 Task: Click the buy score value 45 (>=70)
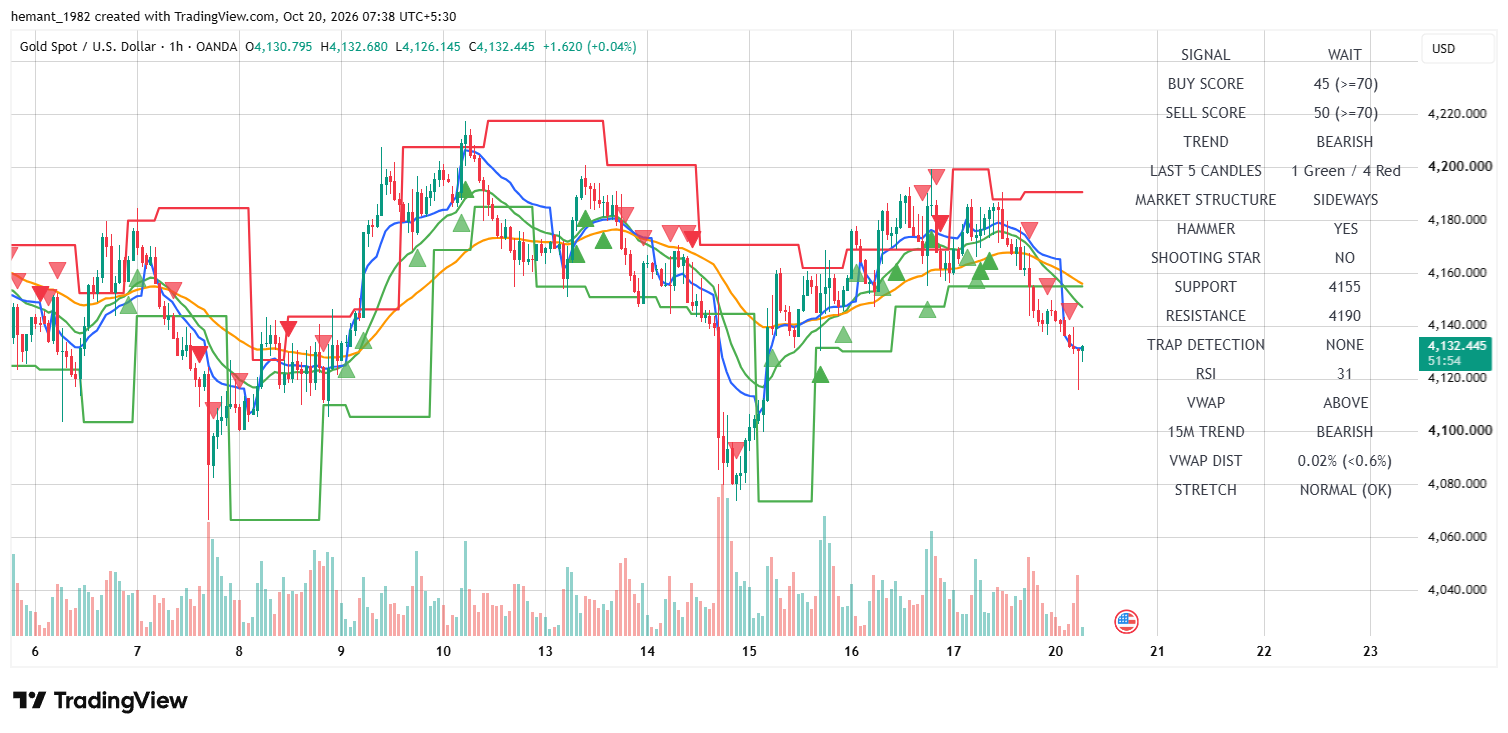(x=1345, y=84)
